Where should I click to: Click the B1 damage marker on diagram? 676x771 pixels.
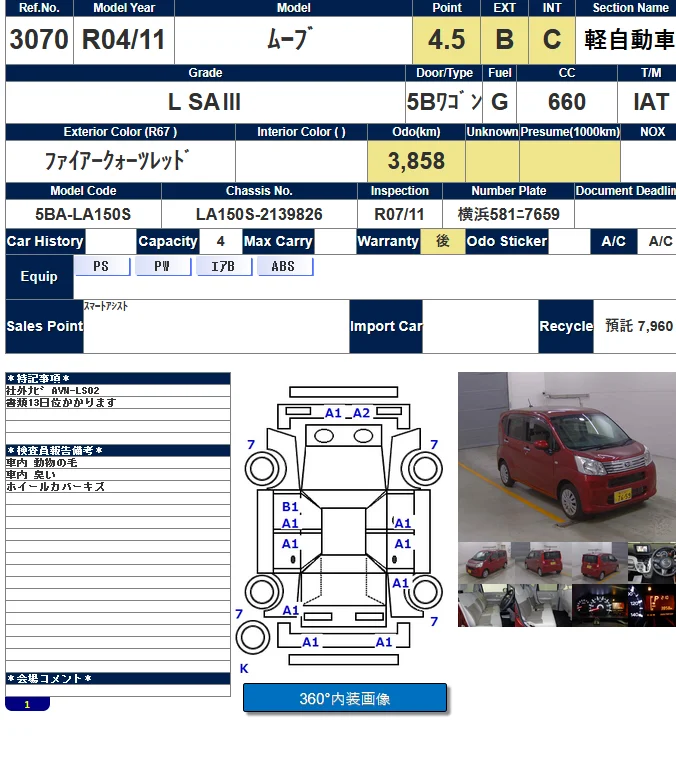(290, 508)
